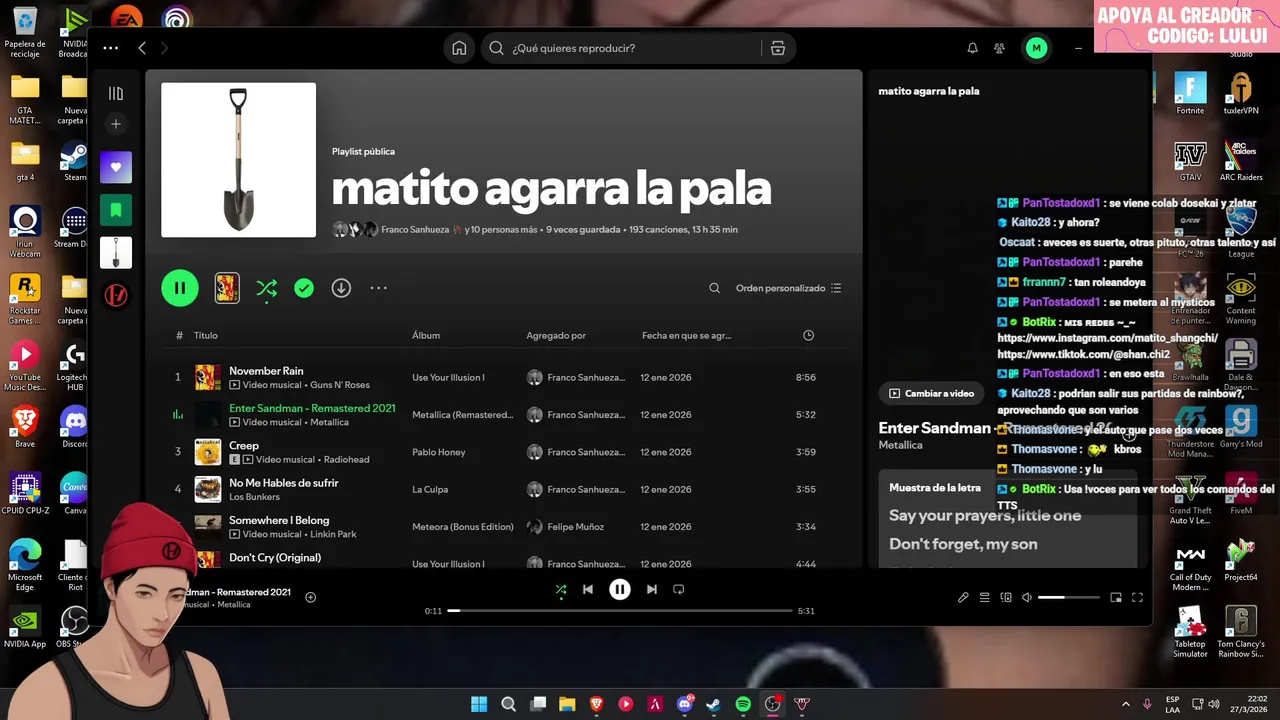The height and width of the screenshot is (720, 1280).
Task: Enter full screen mode
Action: (x=1137, y=597)
